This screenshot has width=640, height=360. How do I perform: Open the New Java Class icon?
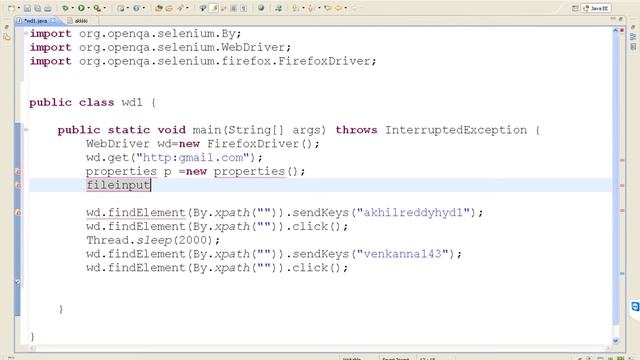click(x=136, y=8)
